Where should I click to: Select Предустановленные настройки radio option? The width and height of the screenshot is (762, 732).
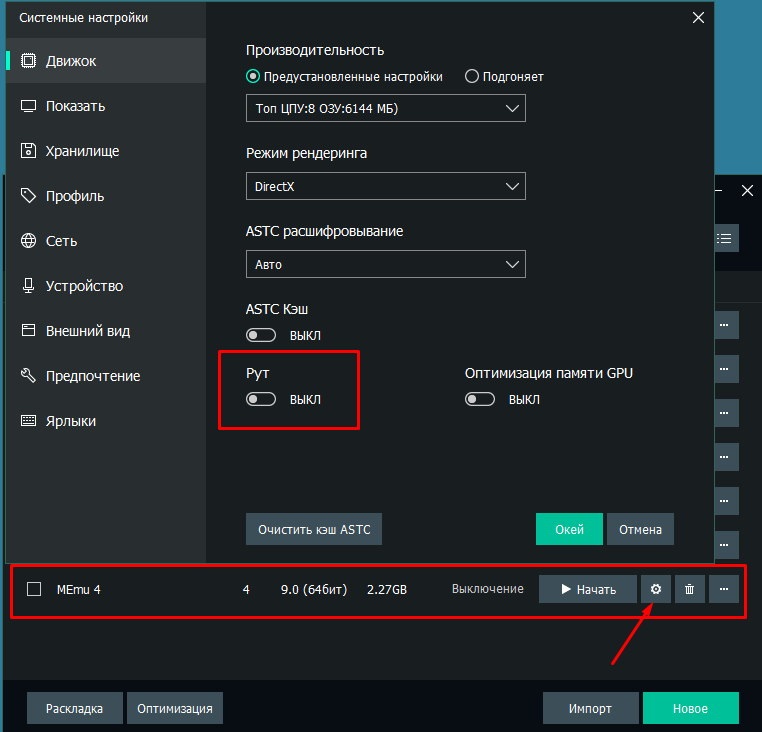point(344,77)
